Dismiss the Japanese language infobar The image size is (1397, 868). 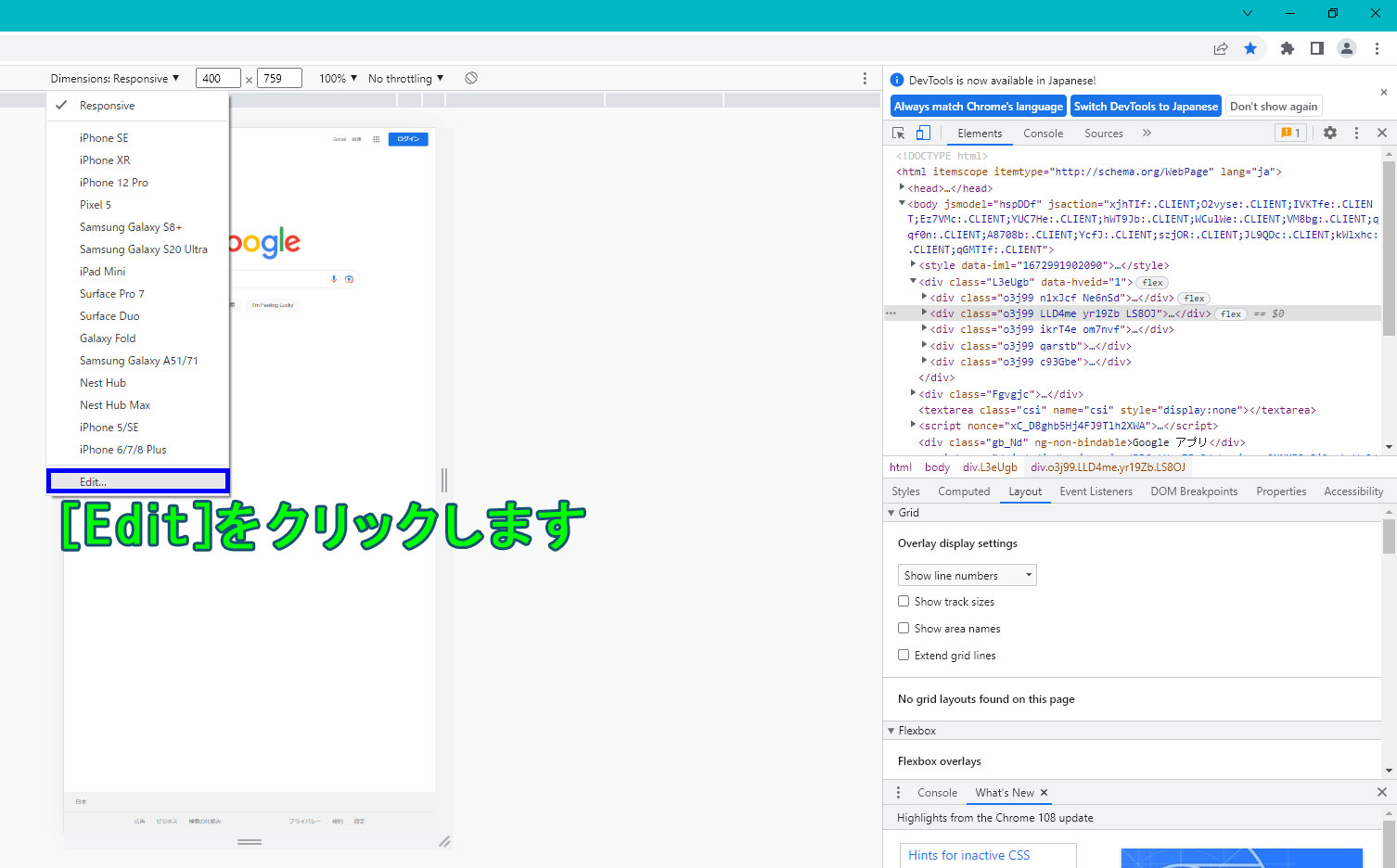(x=1384, y=93)
